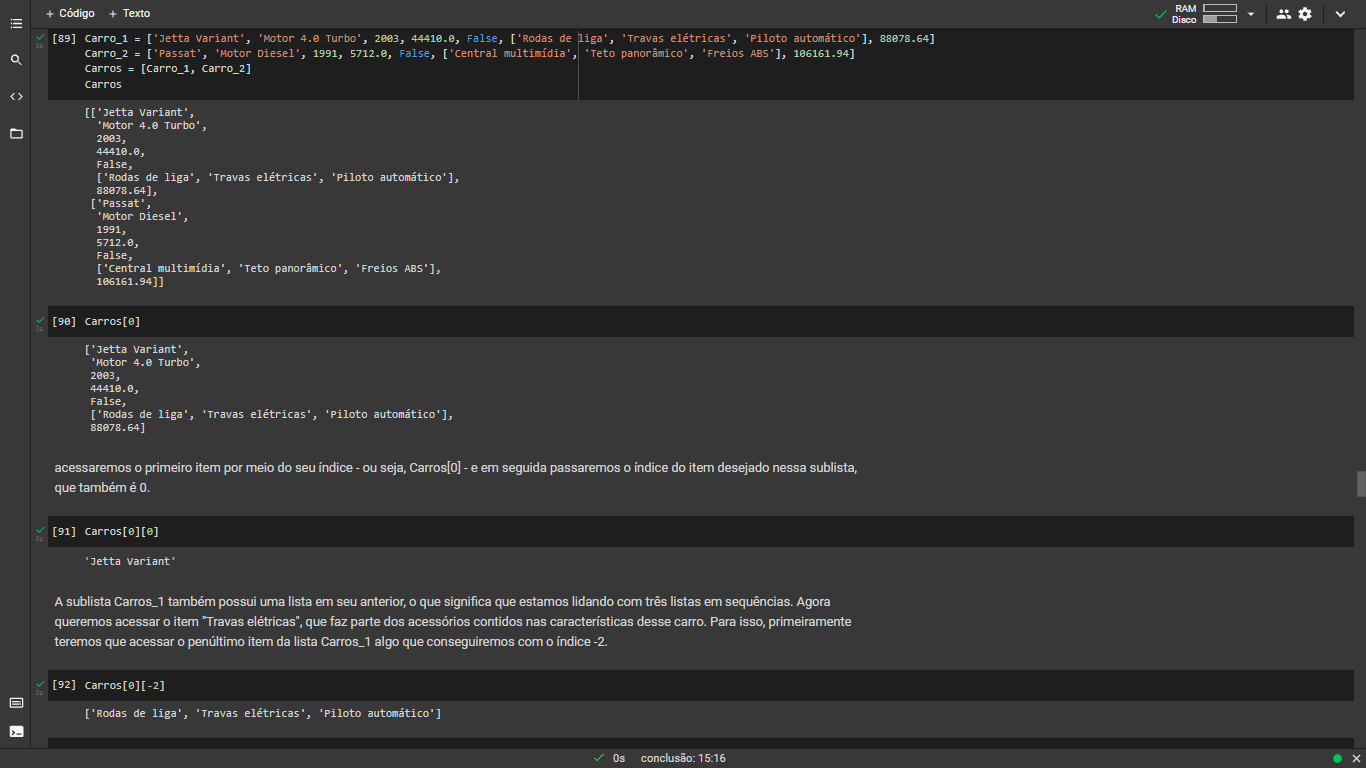The width and height of the screenshot is (1366, 768).
Task: Open the code snippets angle-brackets icon
Action: [x=16, y=97]
